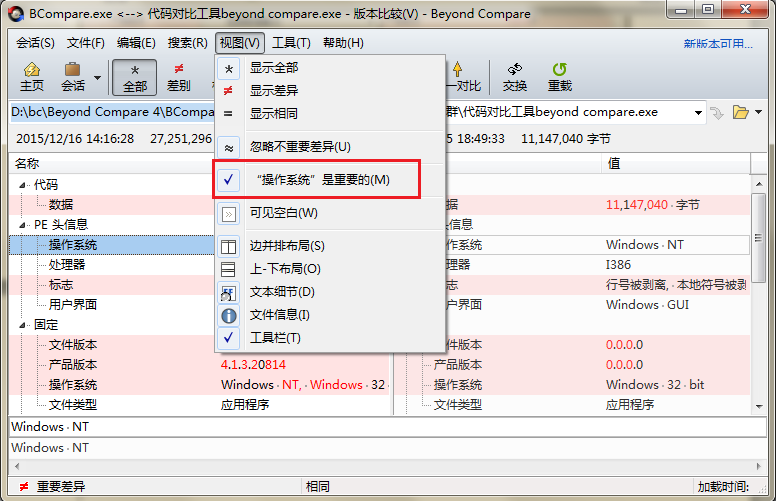This screenshot has height=501, width=776.
Task: Click the Windows 32 bit value on right
Action: click(x=655, y=385)
